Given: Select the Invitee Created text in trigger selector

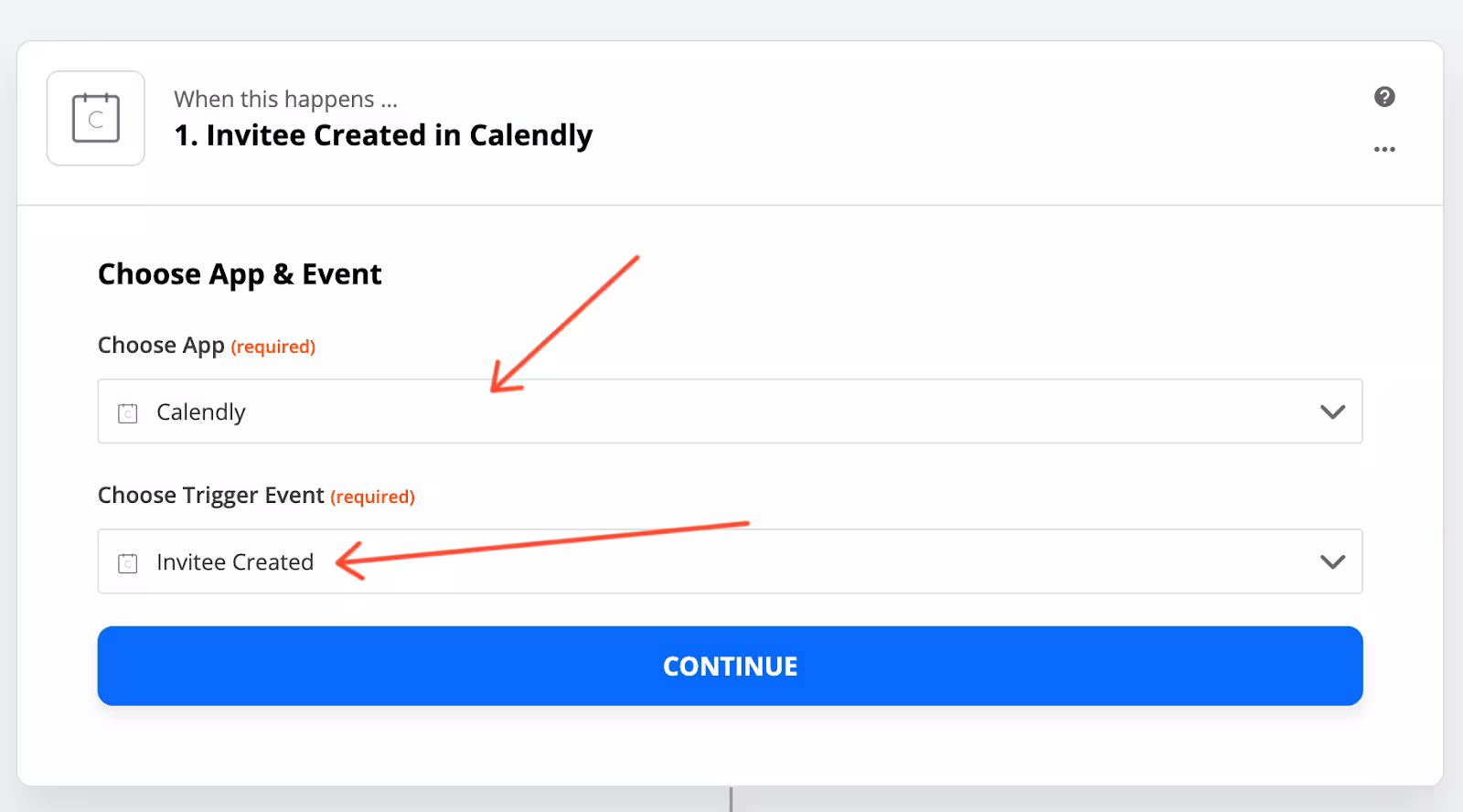Looking at the screenshot, I should point(235,562).
